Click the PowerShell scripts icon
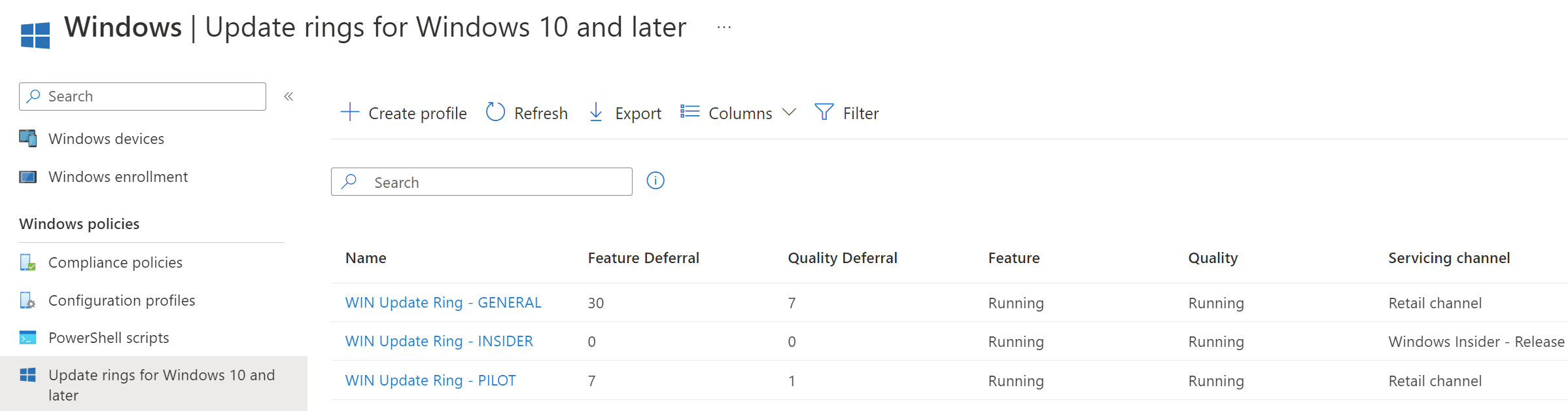 click(28, 338)
